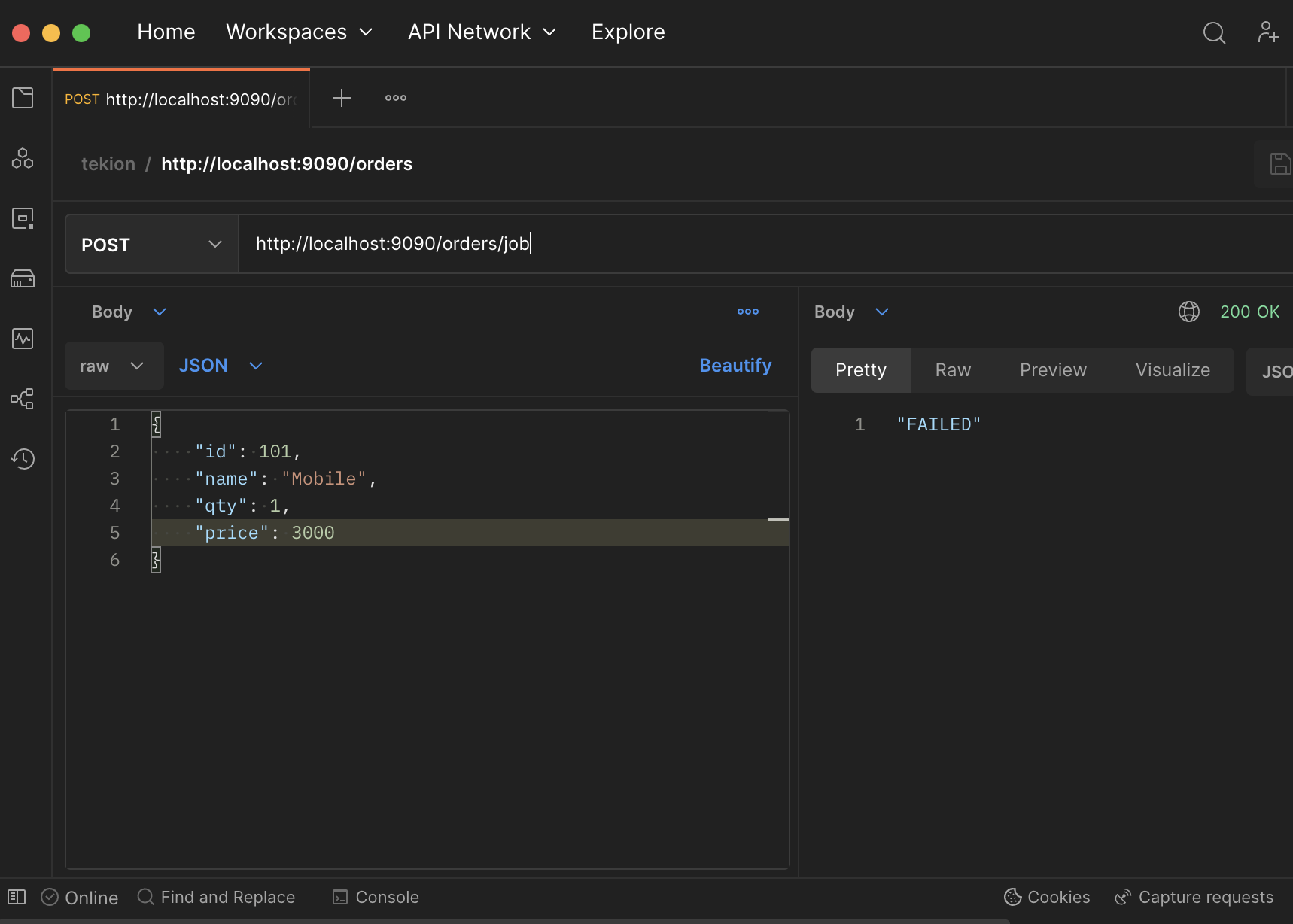Click the invite collaborators icon
The height and width of the screenshot is (924, 1293).
pyautogui.click(x=1268, y=32)
